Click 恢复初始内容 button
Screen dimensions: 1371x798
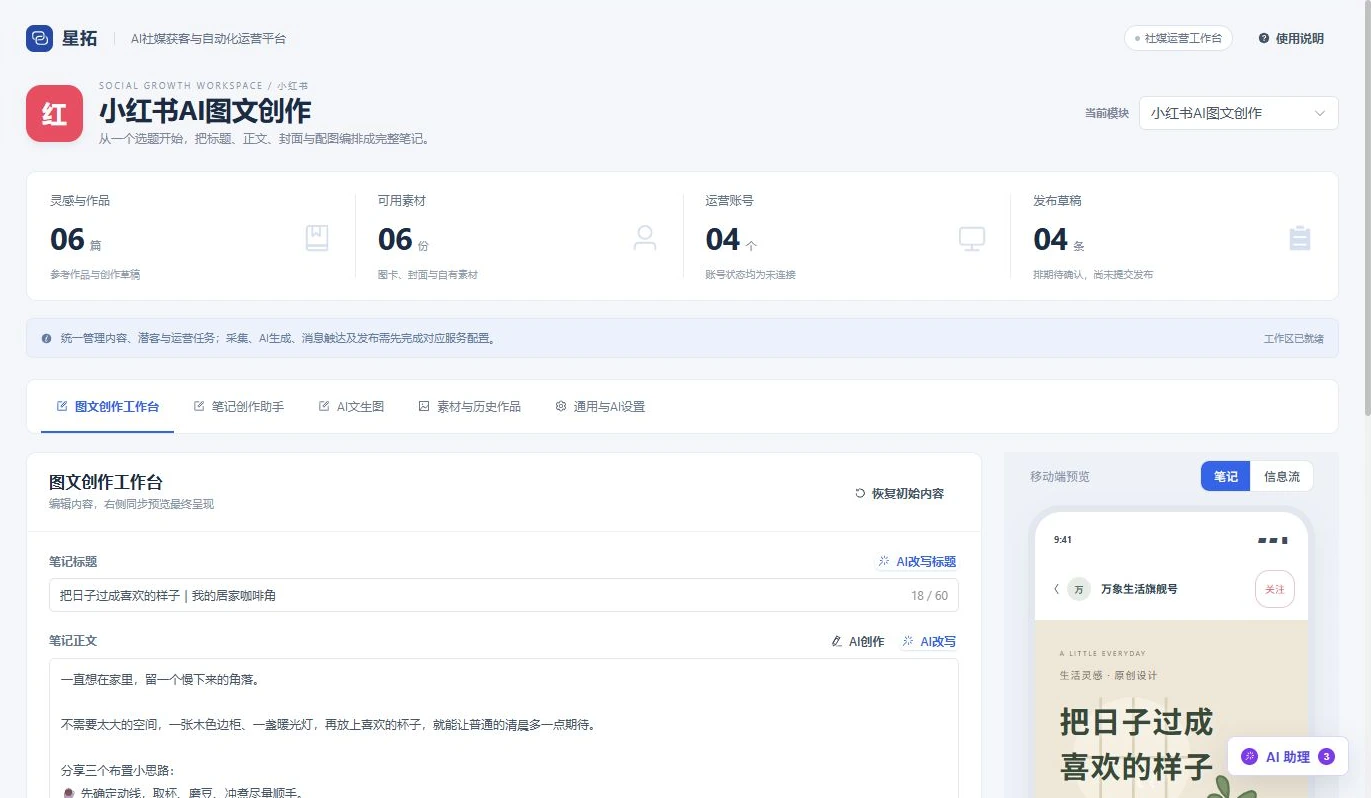pos(899,493)
